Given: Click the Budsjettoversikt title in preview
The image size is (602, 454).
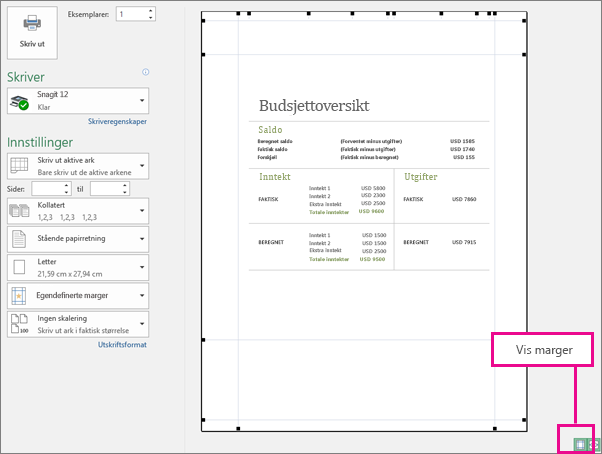Looking at the screenshot, I should [x=314, y=106].
